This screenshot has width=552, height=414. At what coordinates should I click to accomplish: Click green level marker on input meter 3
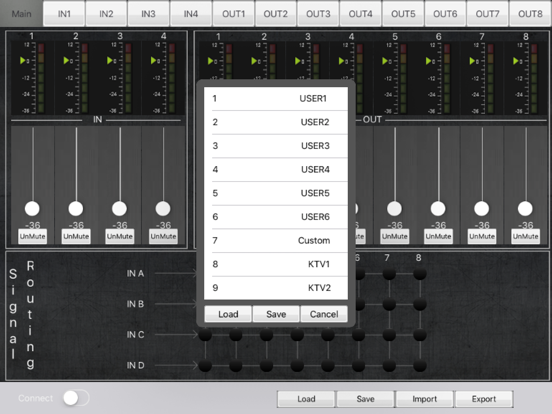[109, 61]
